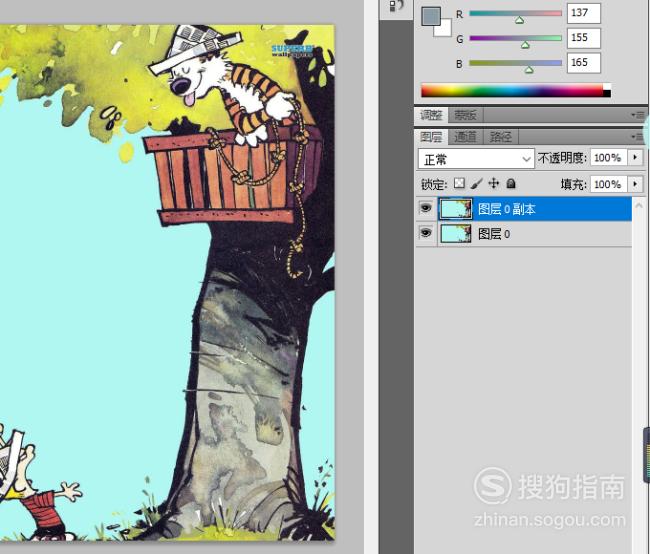This screenshot has width=650, height=554.
Task: Toggle lock transparent pixels icon
Action: [459, 183]
